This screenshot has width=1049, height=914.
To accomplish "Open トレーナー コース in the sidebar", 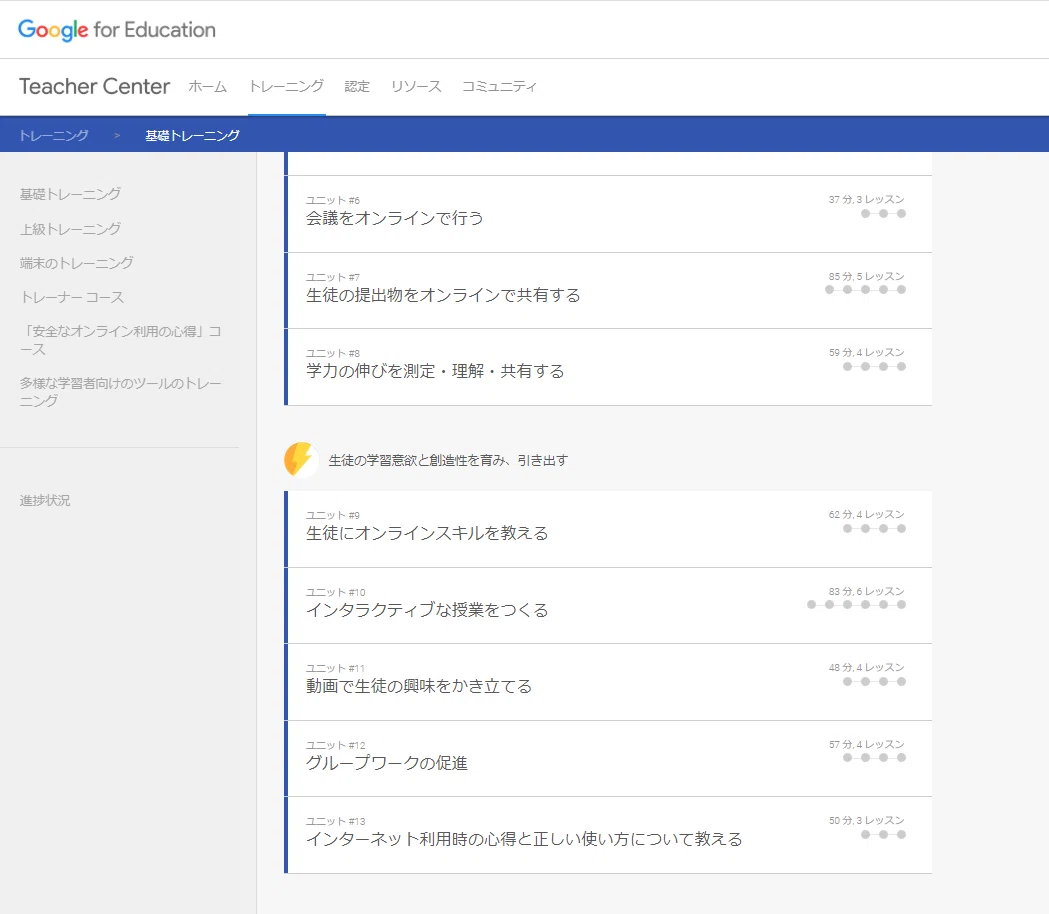I will point(72,297).
